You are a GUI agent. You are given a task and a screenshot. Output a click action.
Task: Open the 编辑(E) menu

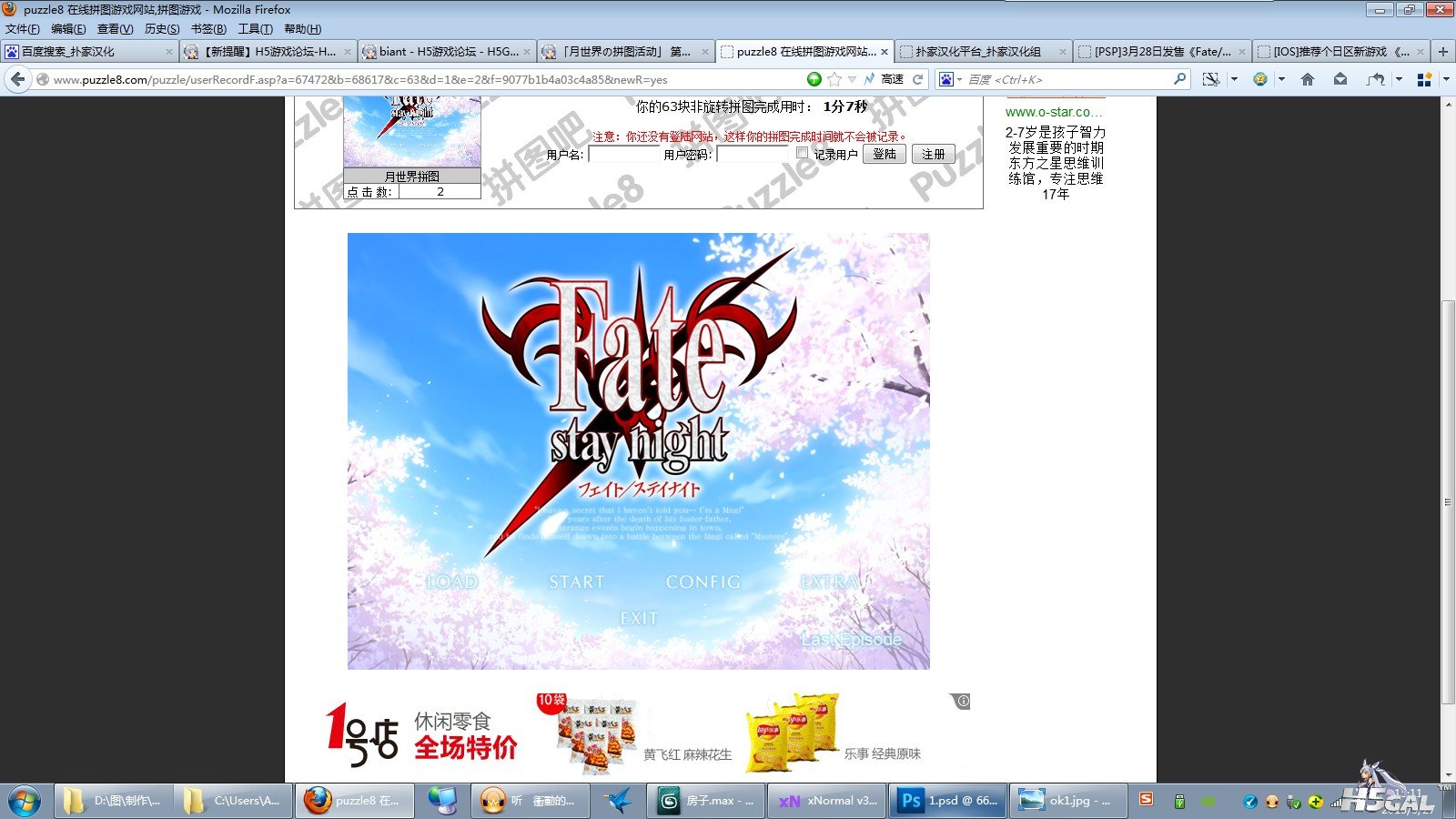pos(68,29)
